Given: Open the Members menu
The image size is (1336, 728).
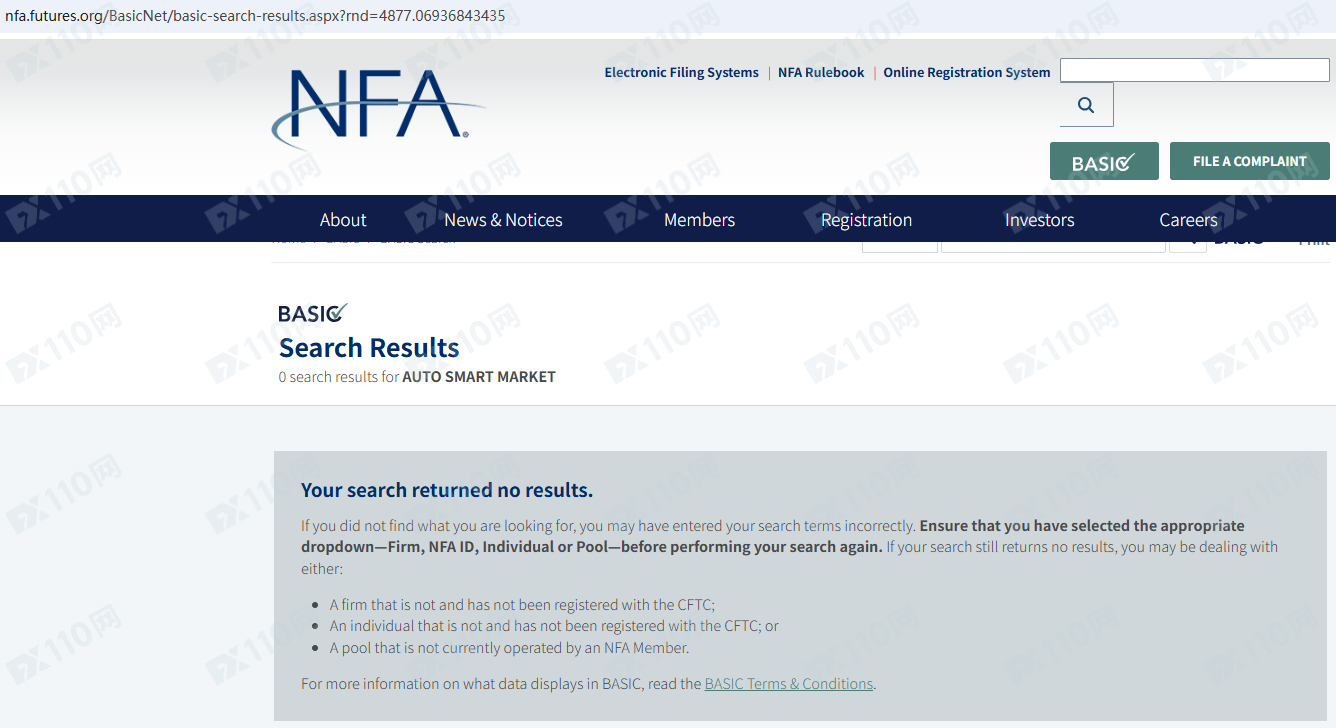Looking at the screenshot, I should pos(699,220).
